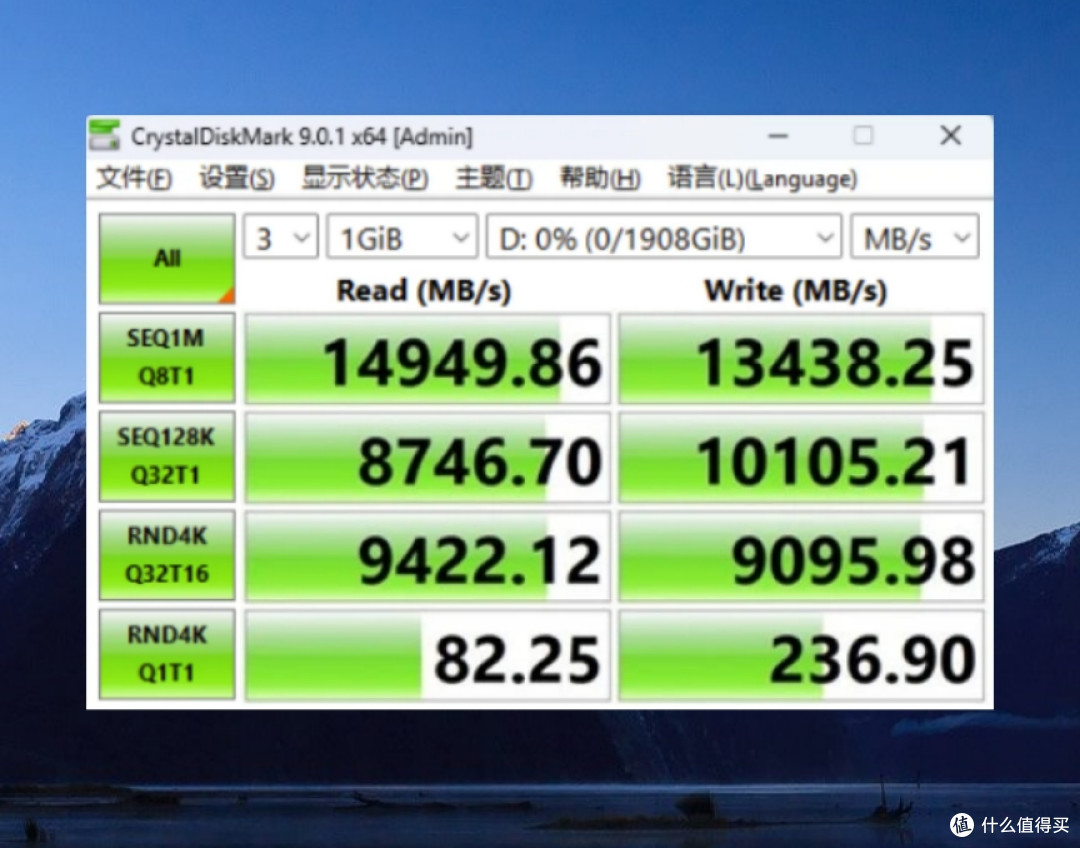This screenshot has width=1080, height=848.
Task: Click the Read (MB/s) column header
Action: pyautogui.click(x=424, y=291)
